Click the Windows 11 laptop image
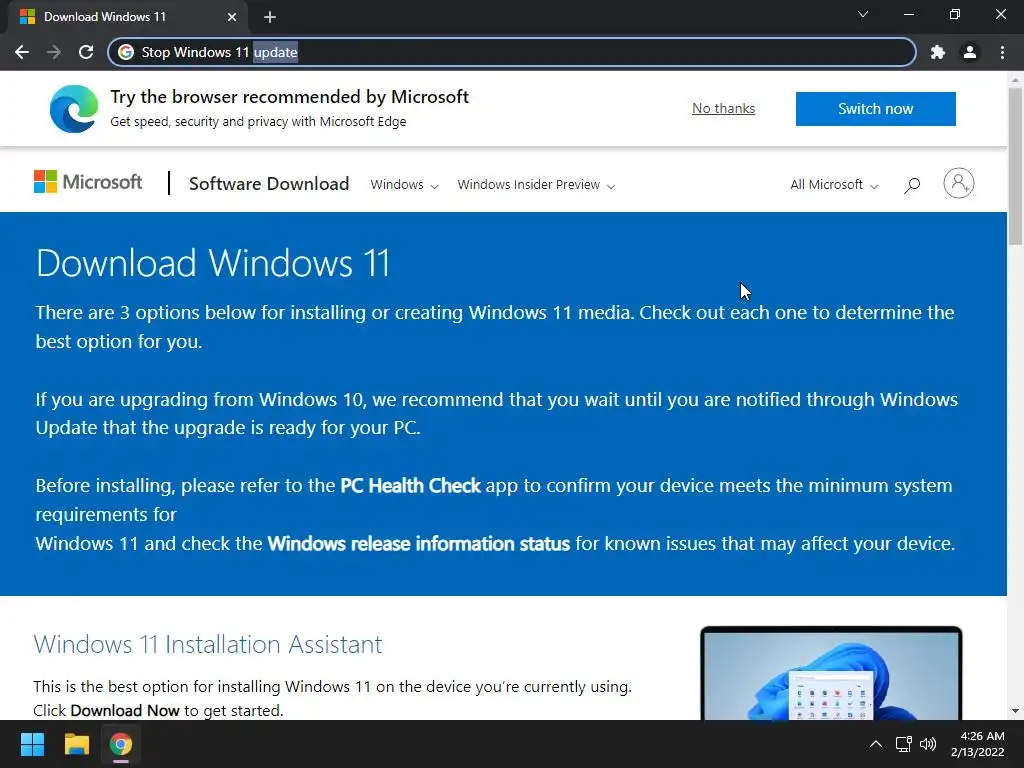The height and width of the screenshot is (768, 1024). (831, 673)
